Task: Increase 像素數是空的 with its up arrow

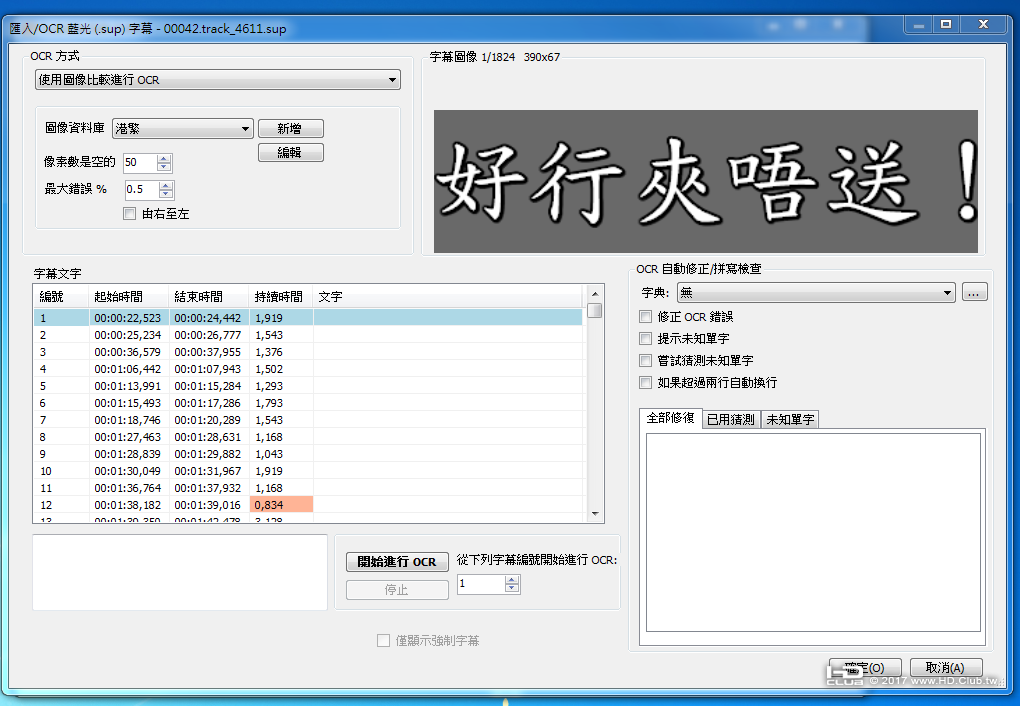Action: [x=162, y=157]
